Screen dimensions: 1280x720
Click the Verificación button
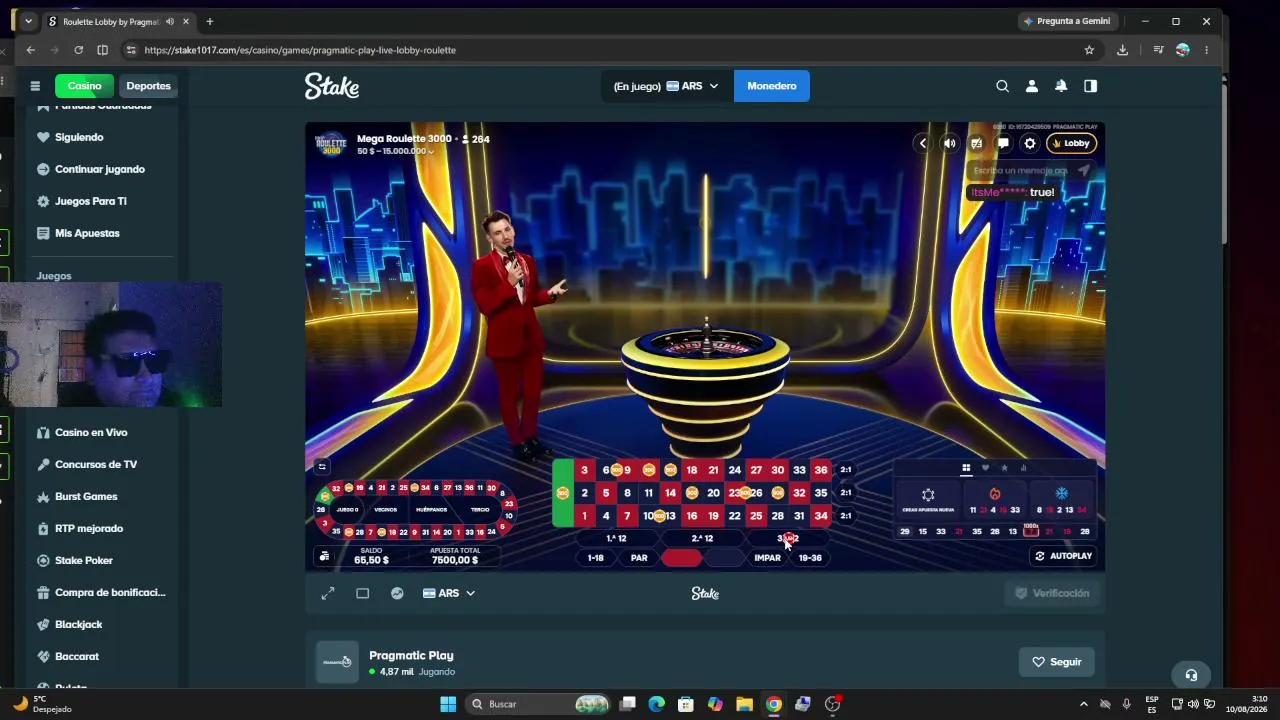(x=1052, y=593)
